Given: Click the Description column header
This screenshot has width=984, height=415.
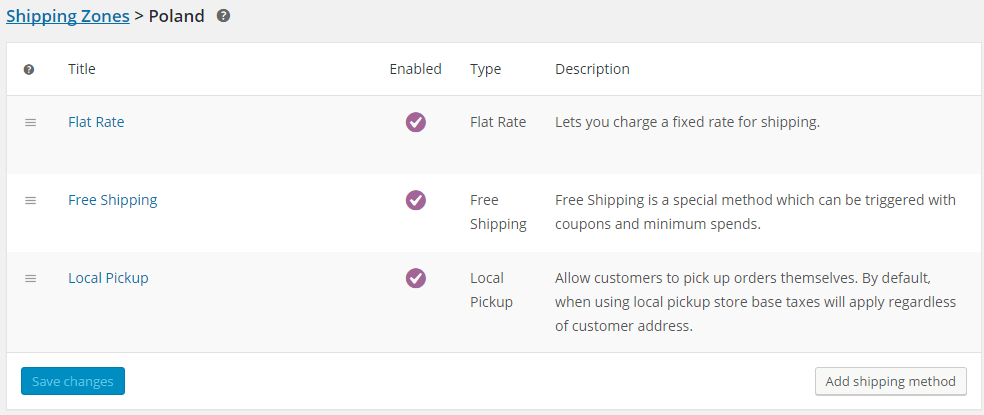Looking at the screenshot, I should coord(592,69).
